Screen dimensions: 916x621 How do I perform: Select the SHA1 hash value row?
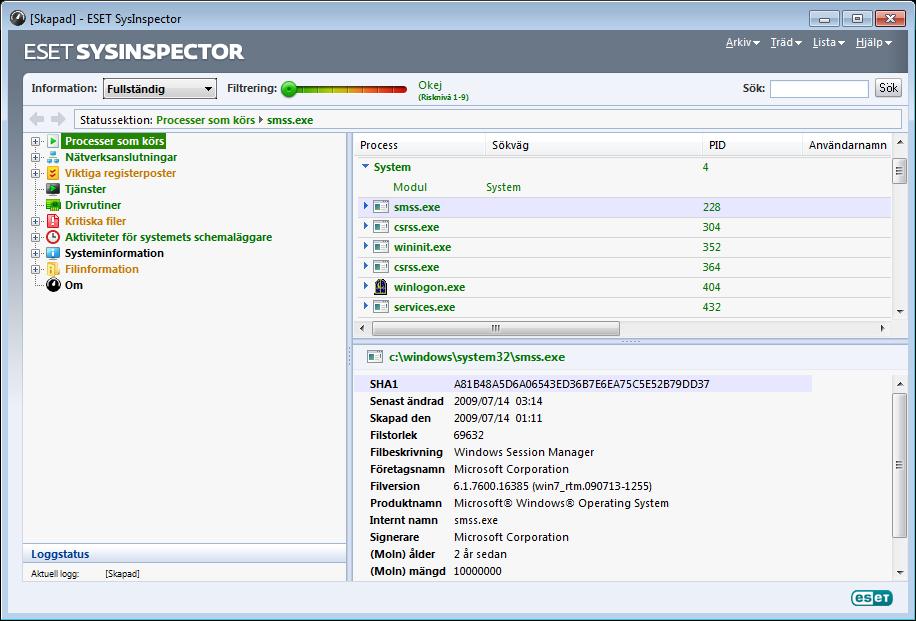[x=583, y=384]
